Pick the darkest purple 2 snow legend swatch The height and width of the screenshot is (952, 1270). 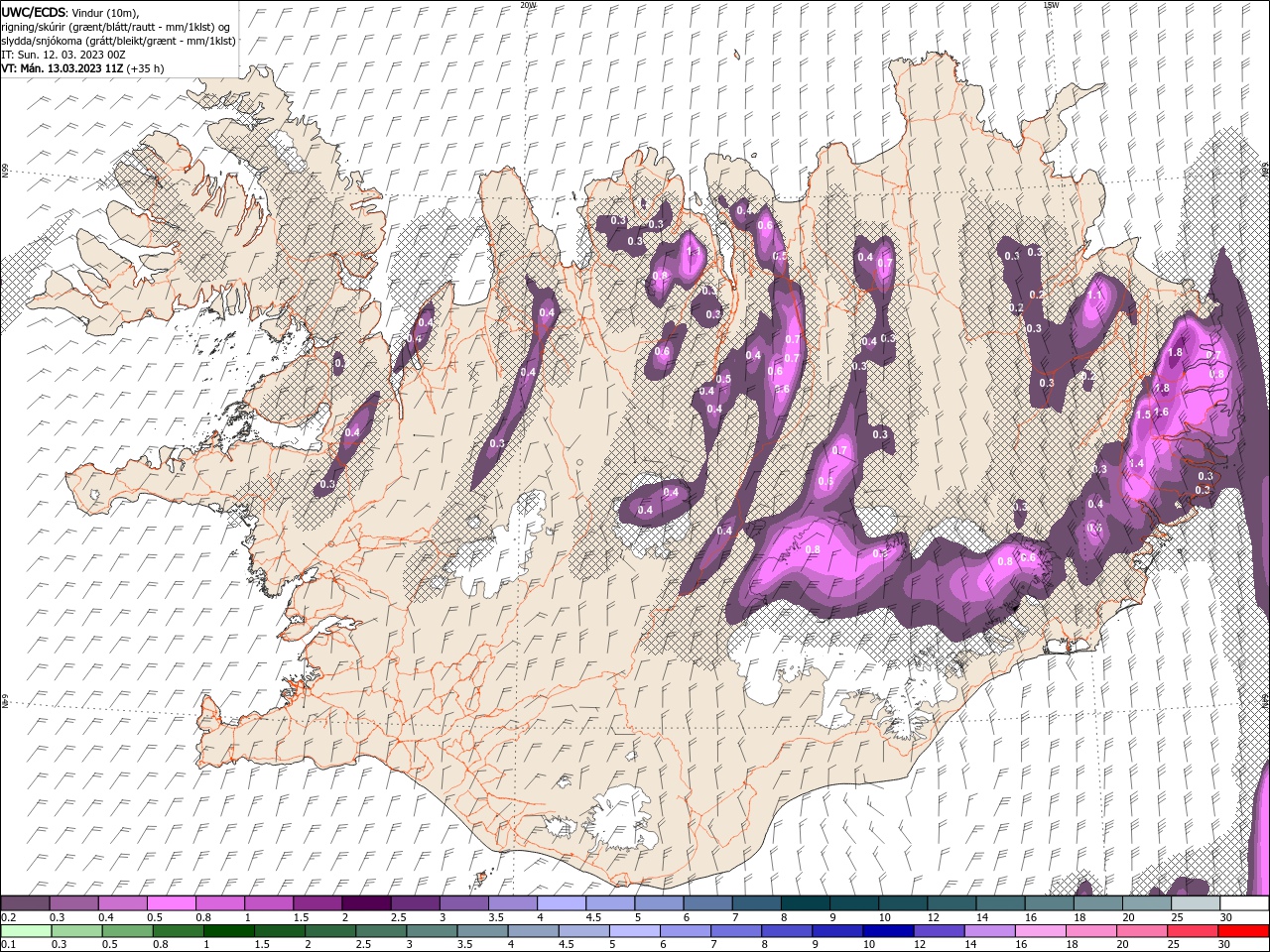(365, 903)
